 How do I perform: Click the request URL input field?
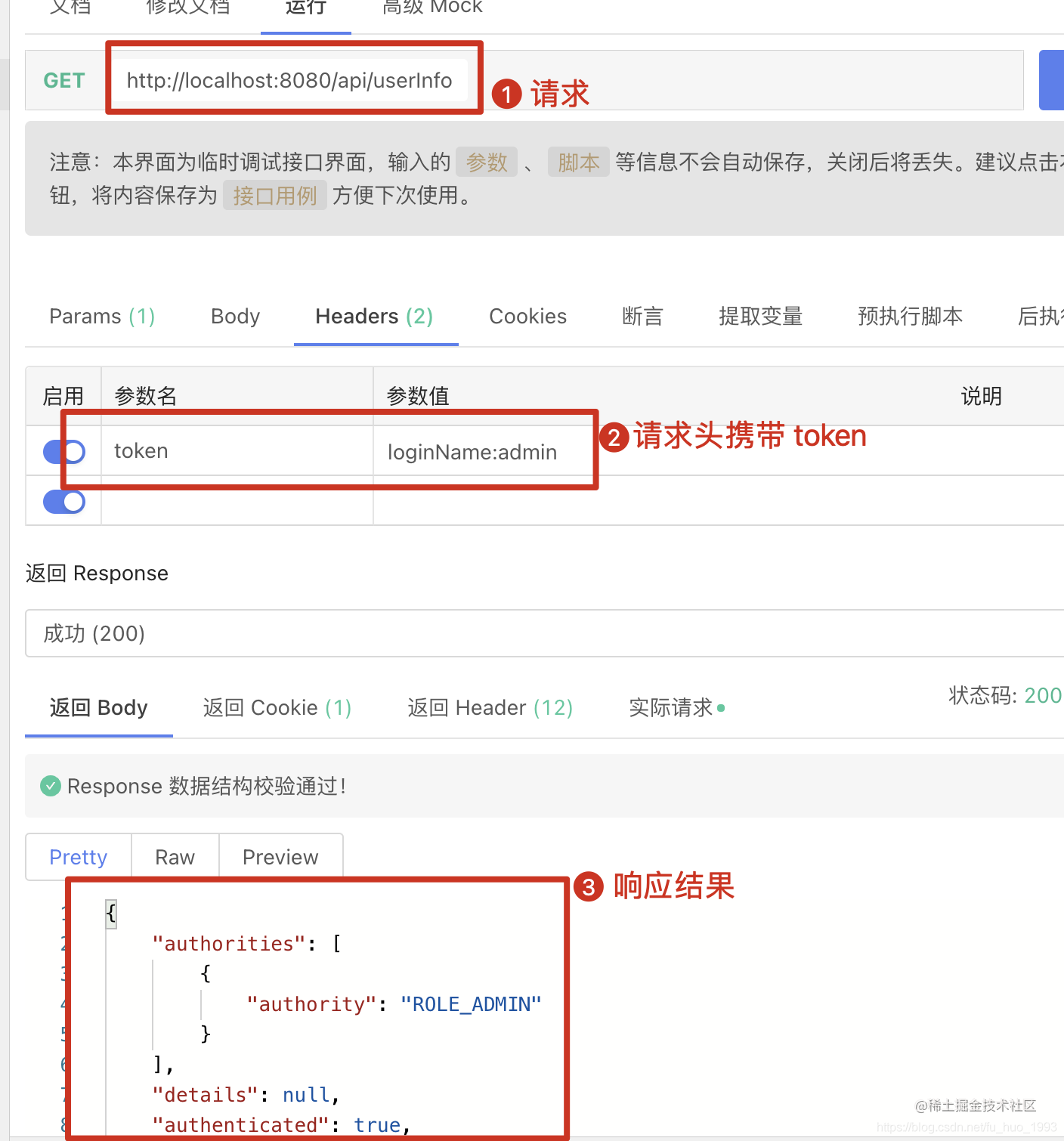pos(289,80)
